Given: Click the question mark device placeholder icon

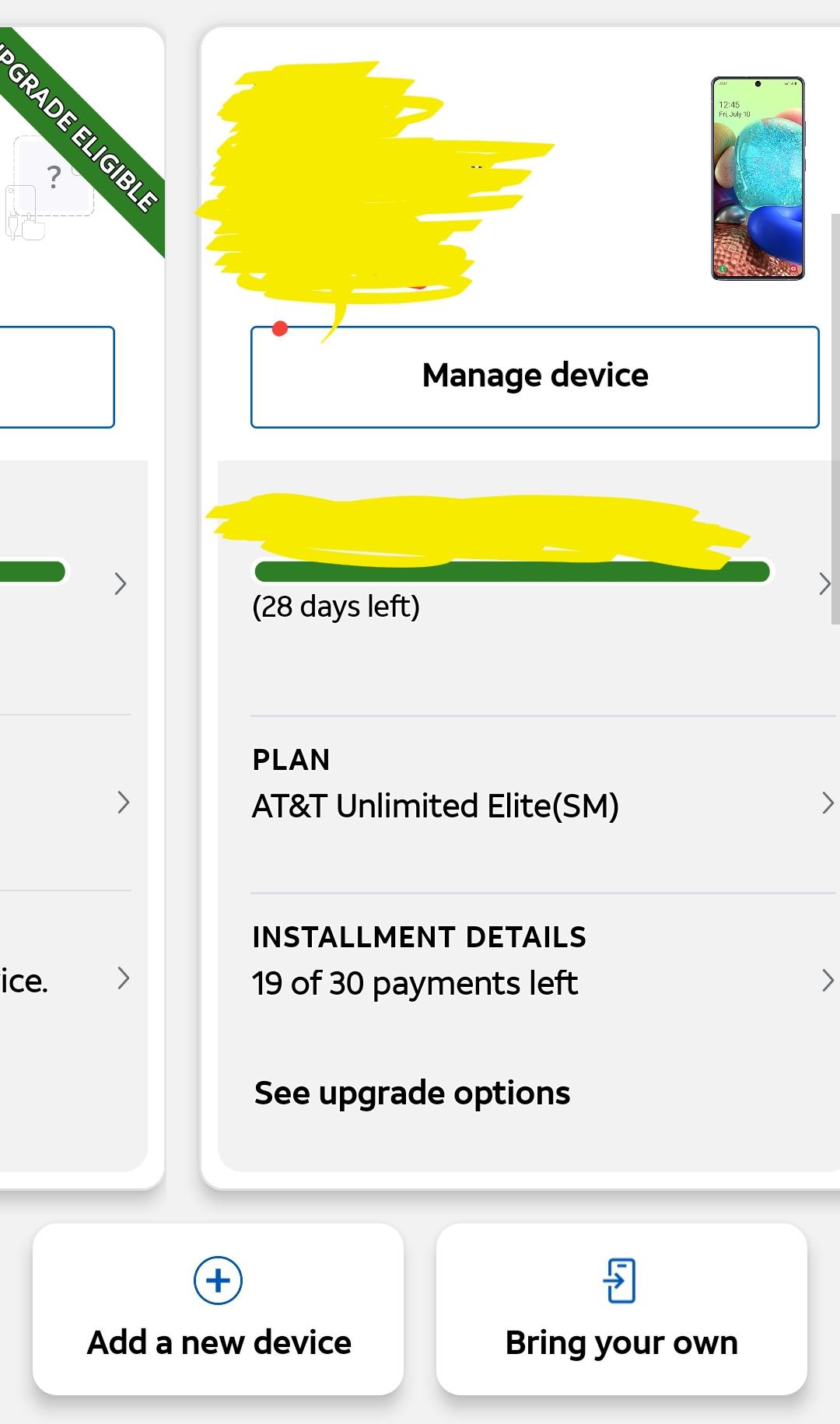Looking at the screenshot, I should [x=52, y=178].
